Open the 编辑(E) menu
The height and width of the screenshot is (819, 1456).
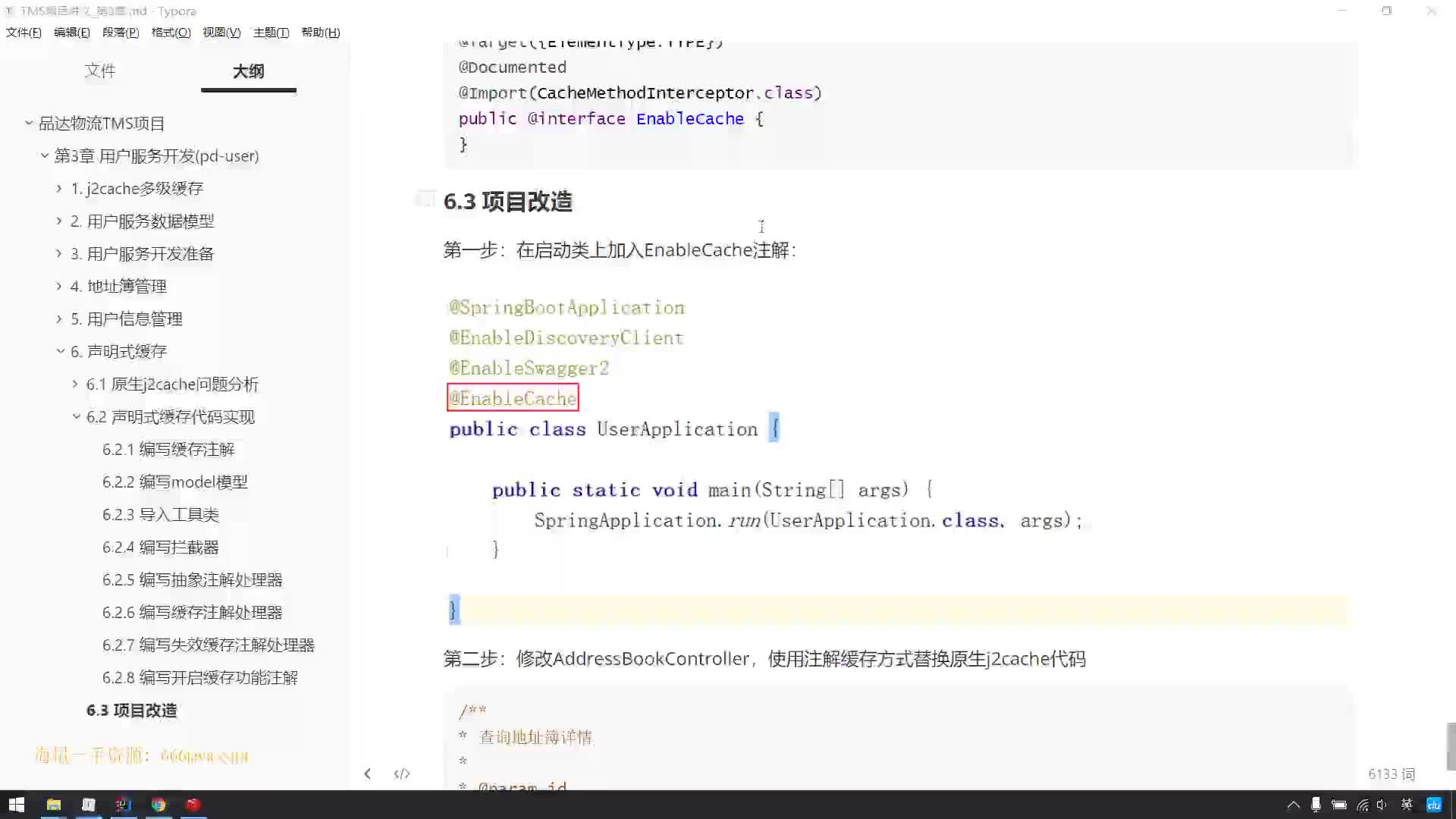tap(72, 32)
